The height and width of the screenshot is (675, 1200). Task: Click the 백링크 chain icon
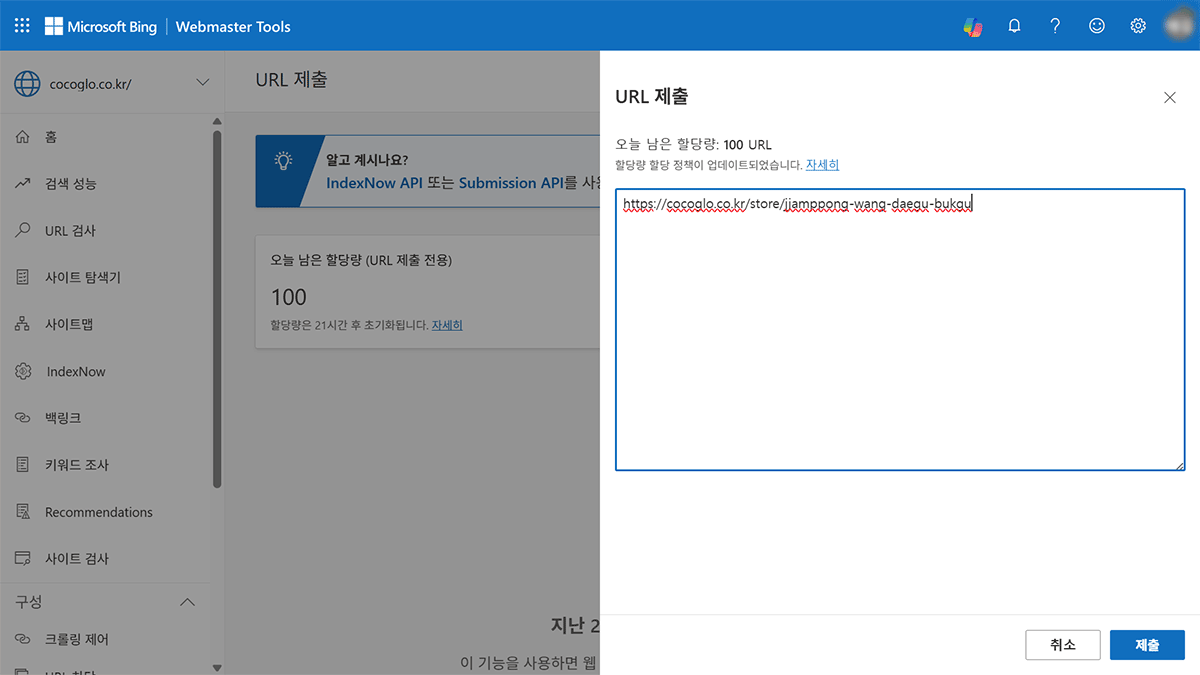23,418
